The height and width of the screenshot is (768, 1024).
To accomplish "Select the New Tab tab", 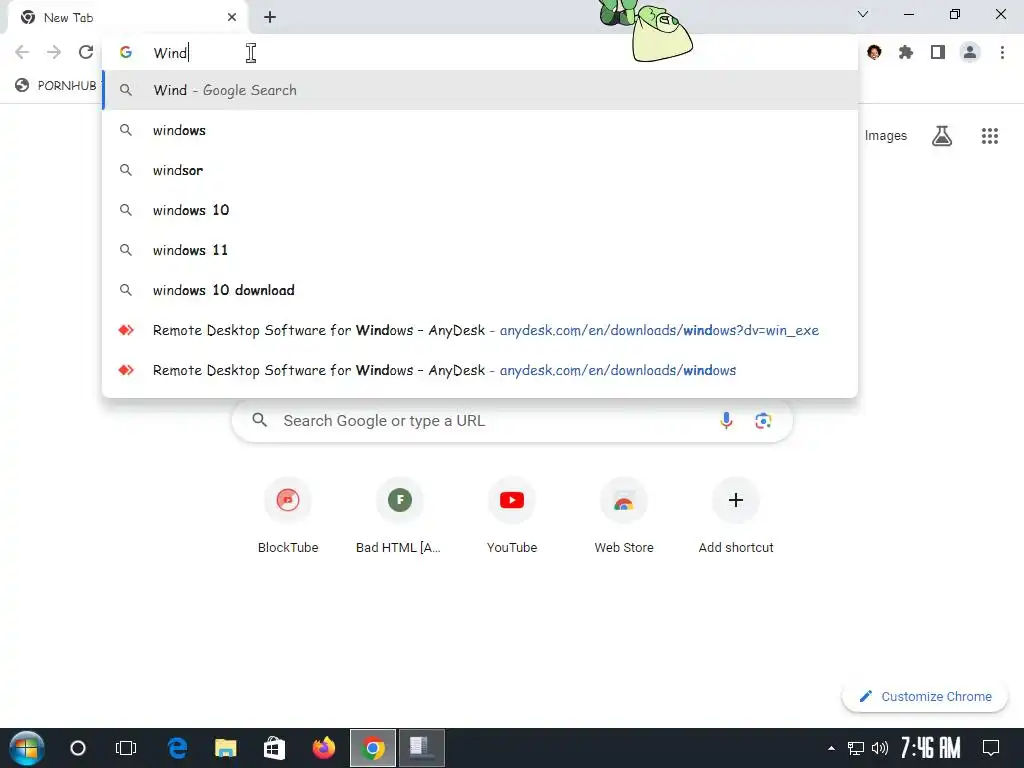I will 127,18.
